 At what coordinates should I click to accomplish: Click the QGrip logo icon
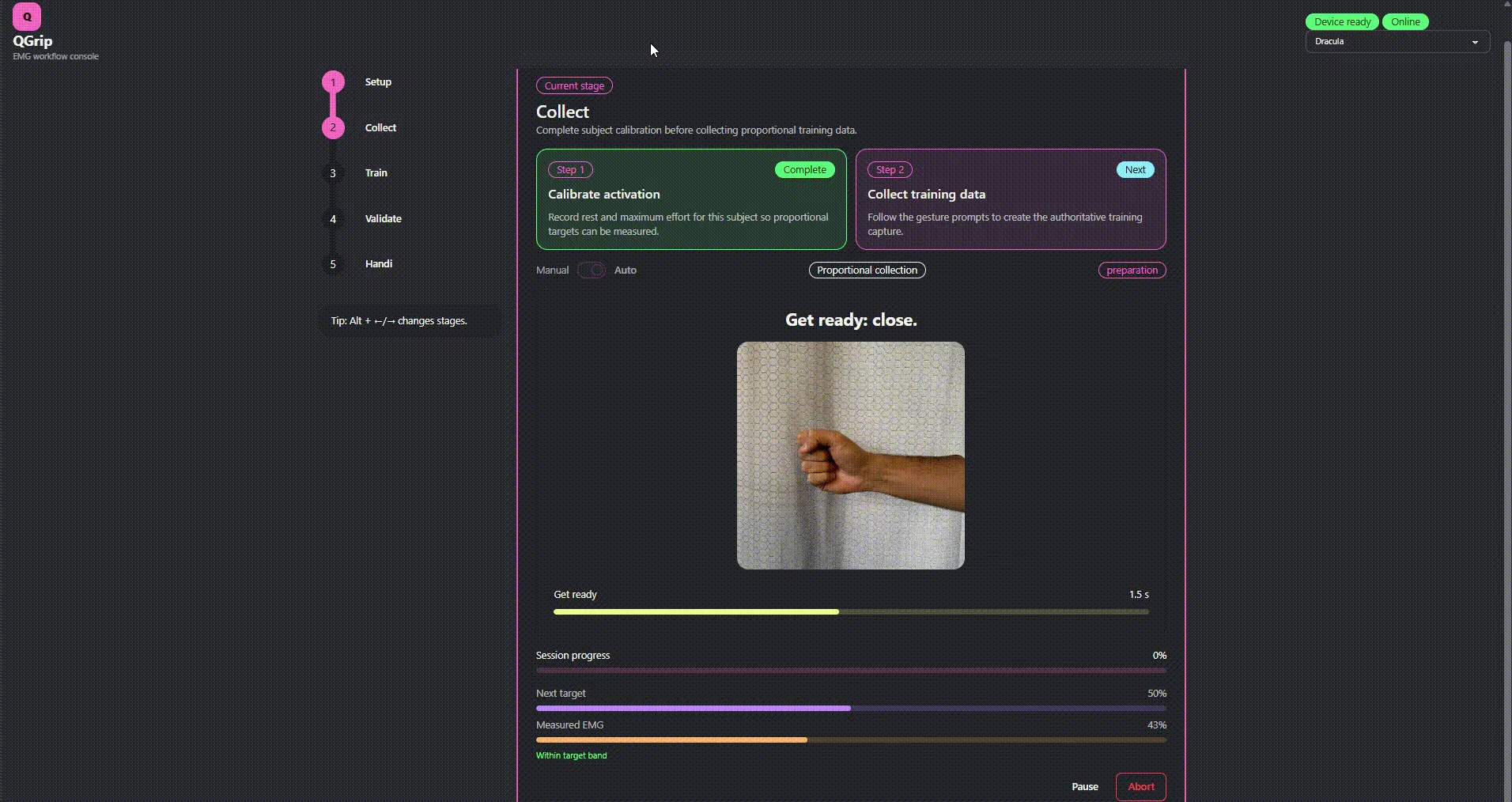coord(27,16)
